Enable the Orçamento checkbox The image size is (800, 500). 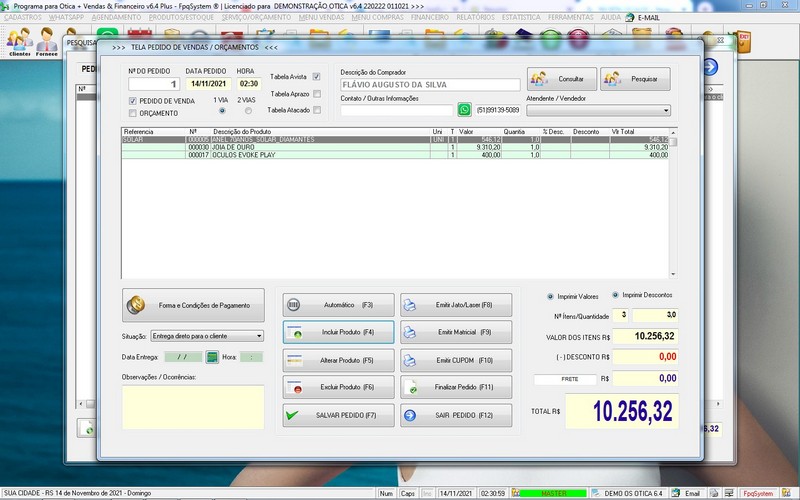click(133, 114)
